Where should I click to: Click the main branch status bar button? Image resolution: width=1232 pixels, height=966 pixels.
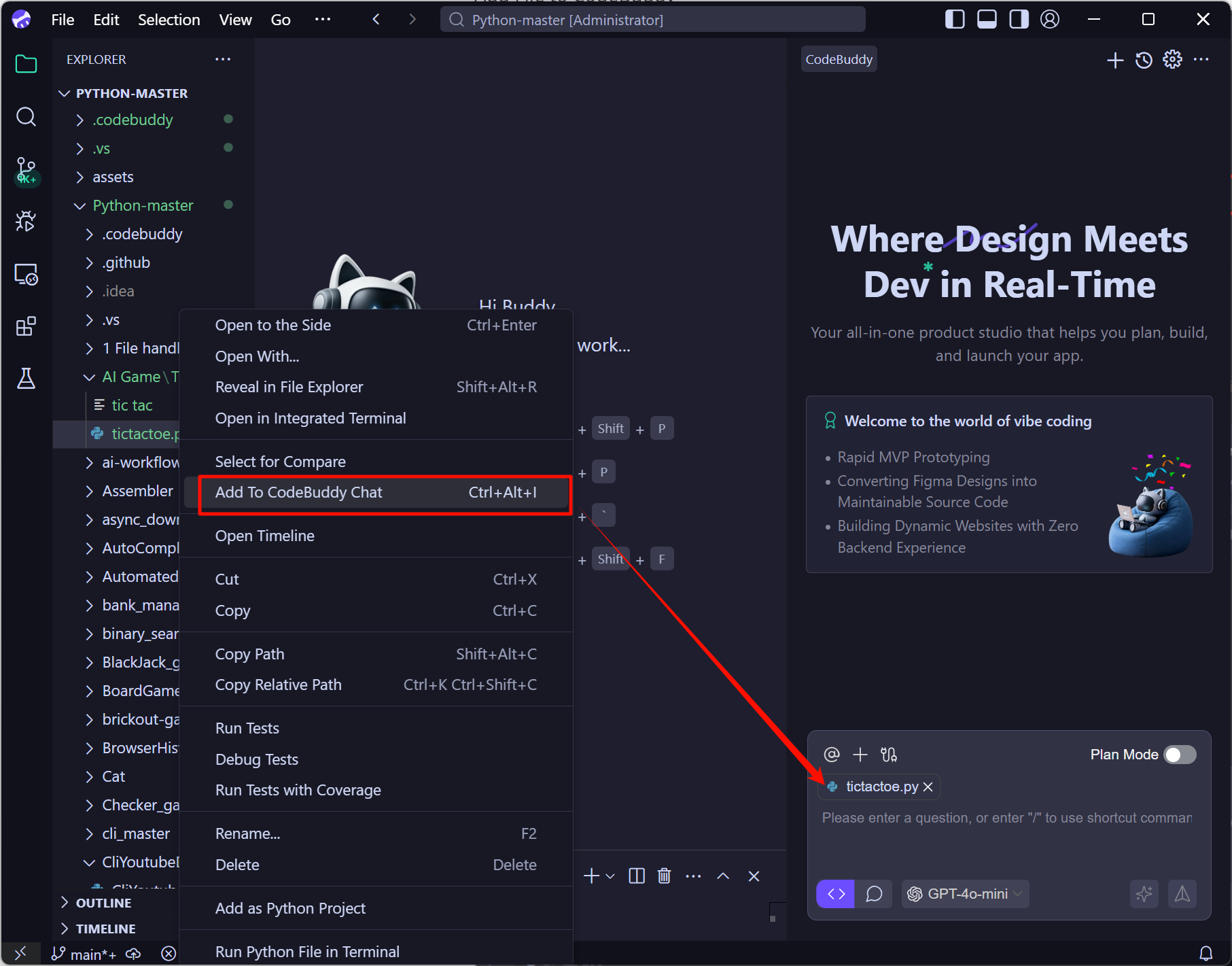pos(85,954)
